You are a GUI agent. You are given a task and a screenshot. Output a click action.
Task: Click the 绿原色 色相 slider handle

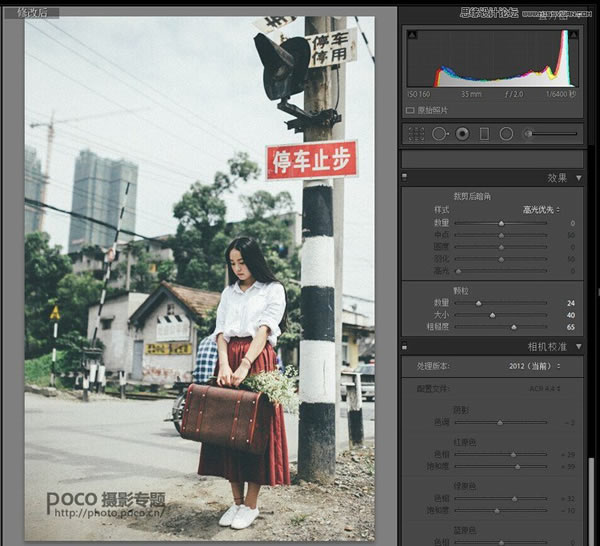pyautogui.click(x=514, y=499)
